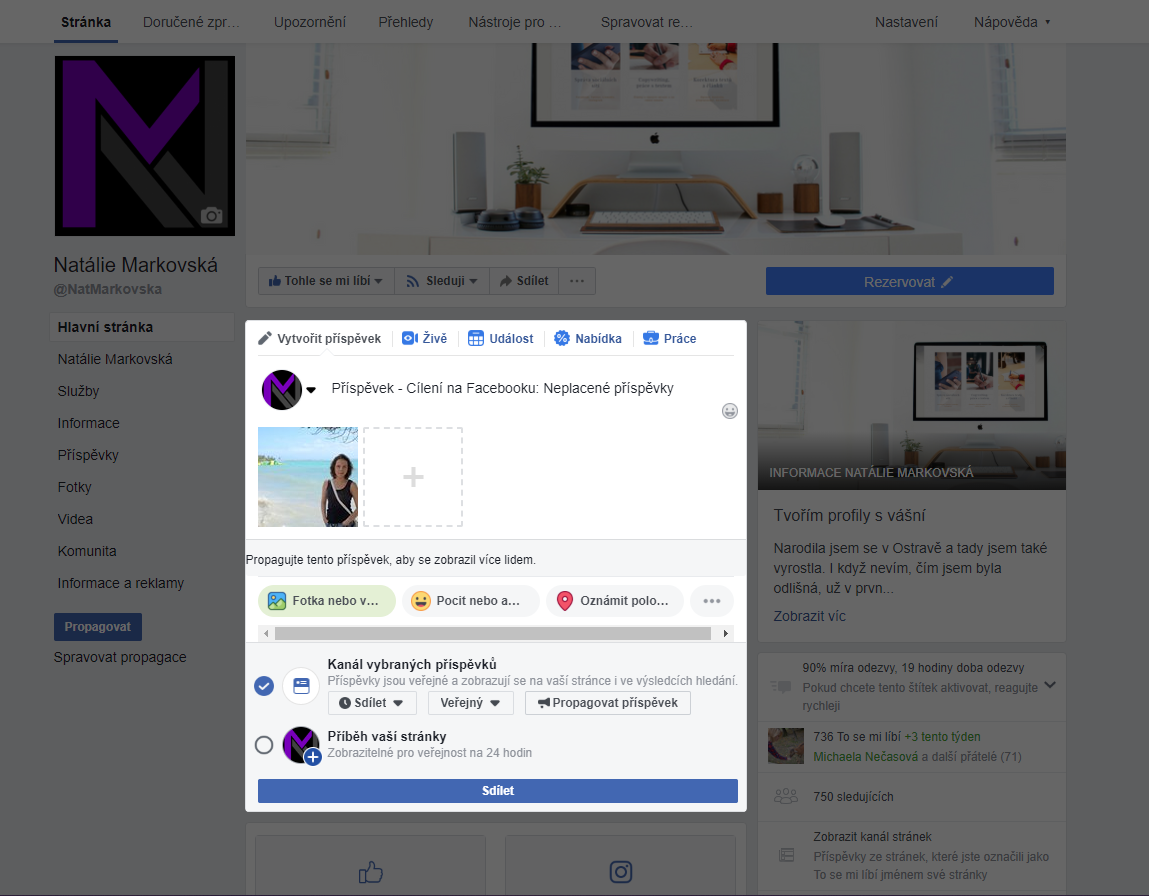
Task: Open the Tohle se mi líbí dropdown
Action: point(325,281)
